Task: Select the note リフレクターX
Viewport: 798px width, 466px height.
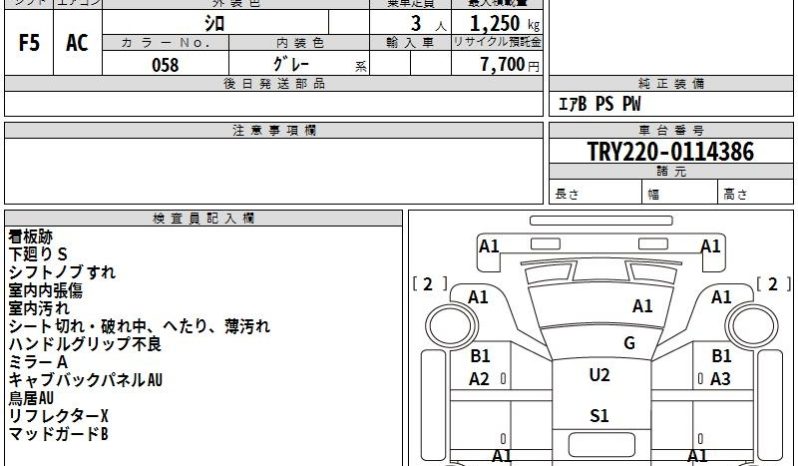Action: pos(59,416)
